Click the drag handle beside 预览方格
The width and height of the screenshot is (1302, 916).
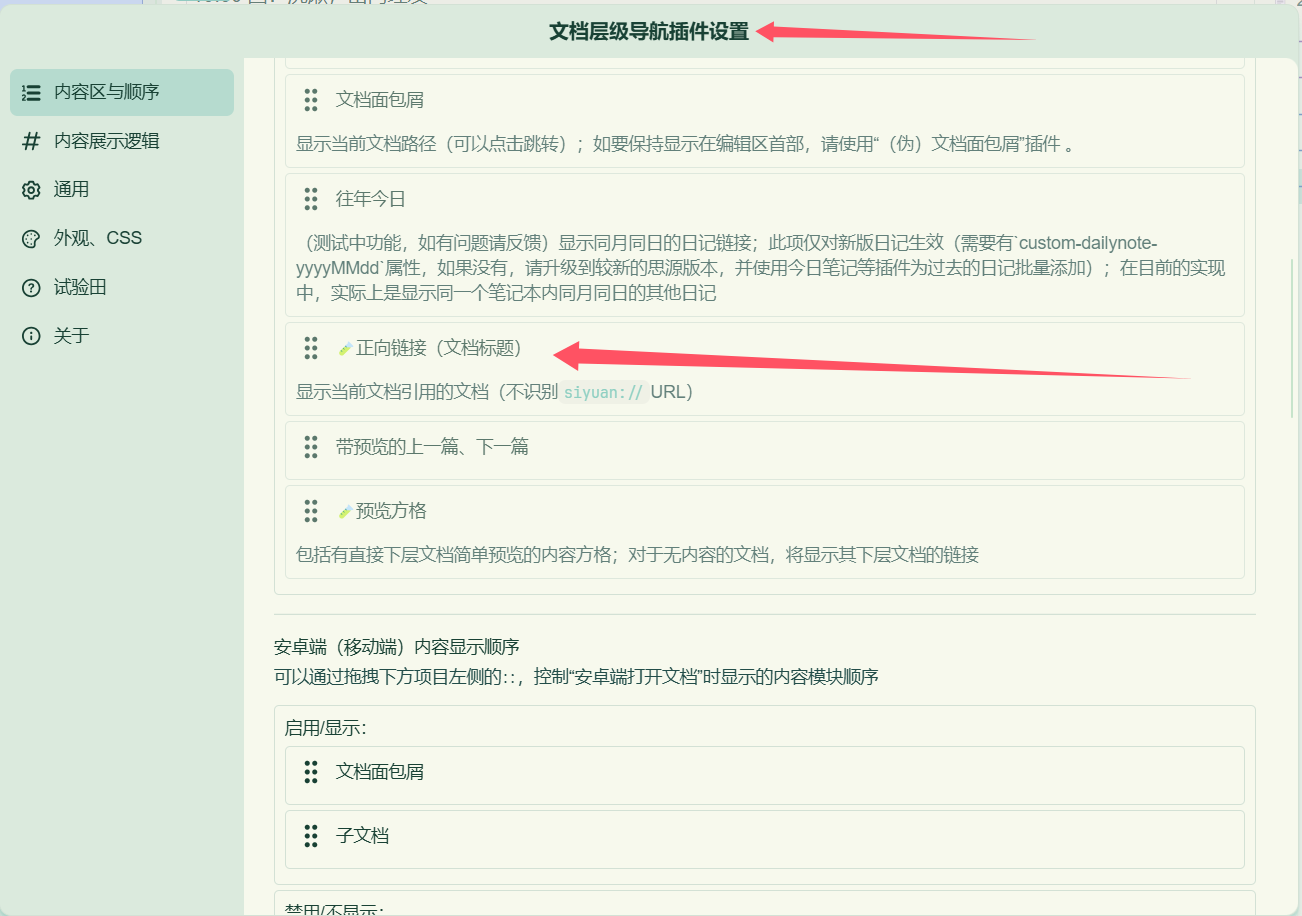click(x=311, y=511)
